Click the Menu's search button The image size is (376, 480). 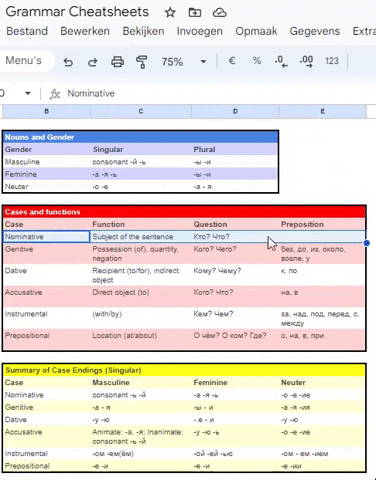(24, 61)
